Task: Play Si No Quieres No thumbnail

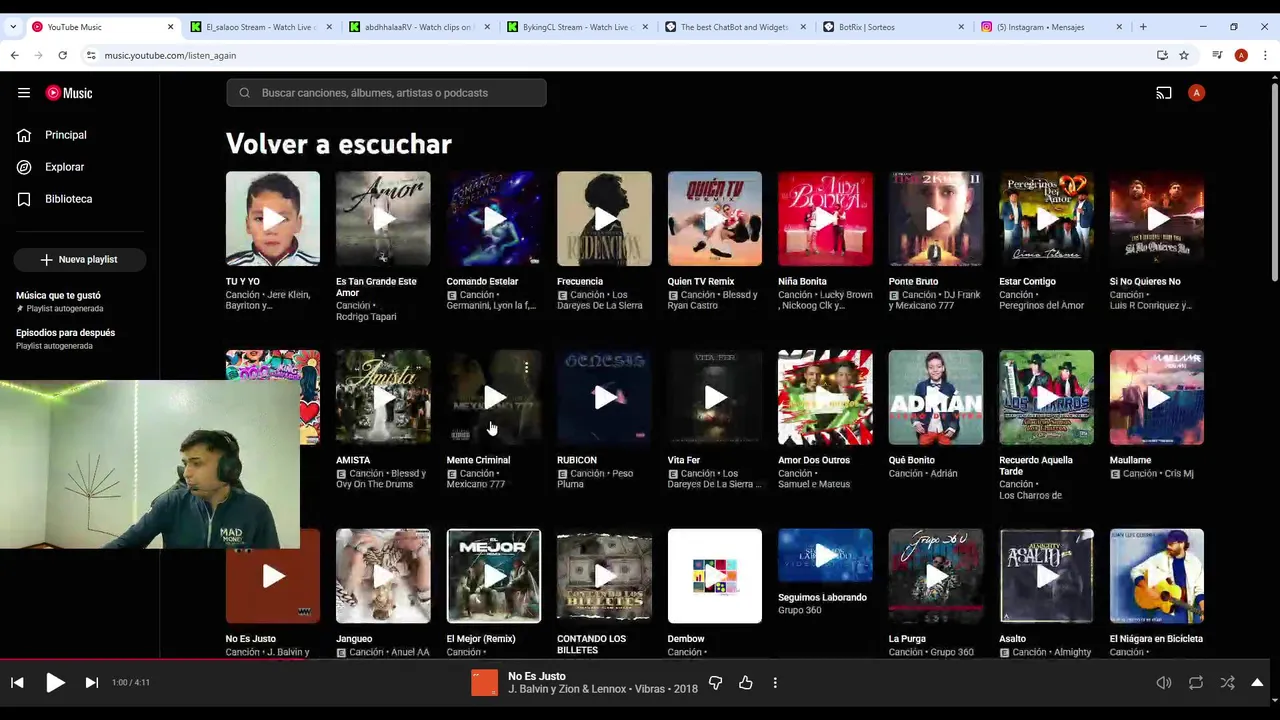Action: [1157, 219]
